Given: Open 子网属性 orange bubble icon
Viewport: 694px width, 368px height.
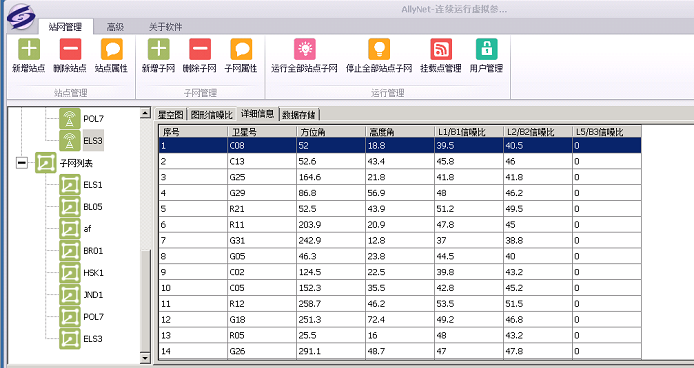Looking at the screenshot, I should pos(241,49).
